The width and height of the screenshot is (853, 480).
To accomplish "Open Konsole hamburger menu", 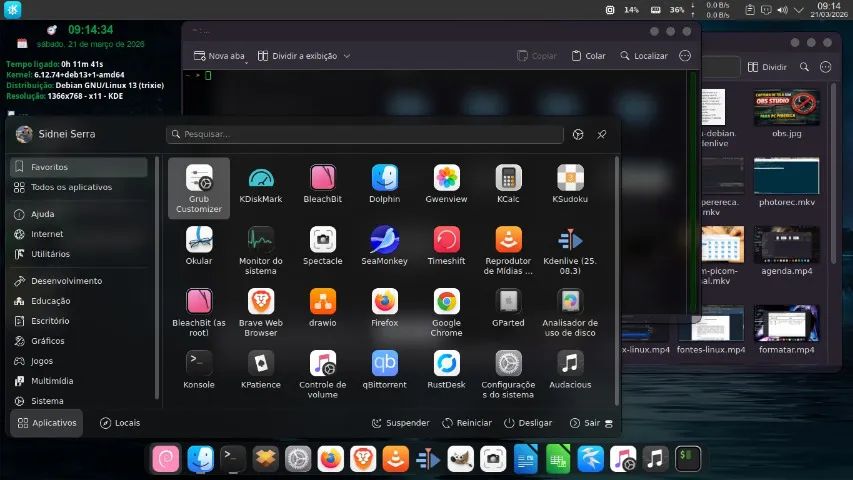I will (685, 56).
